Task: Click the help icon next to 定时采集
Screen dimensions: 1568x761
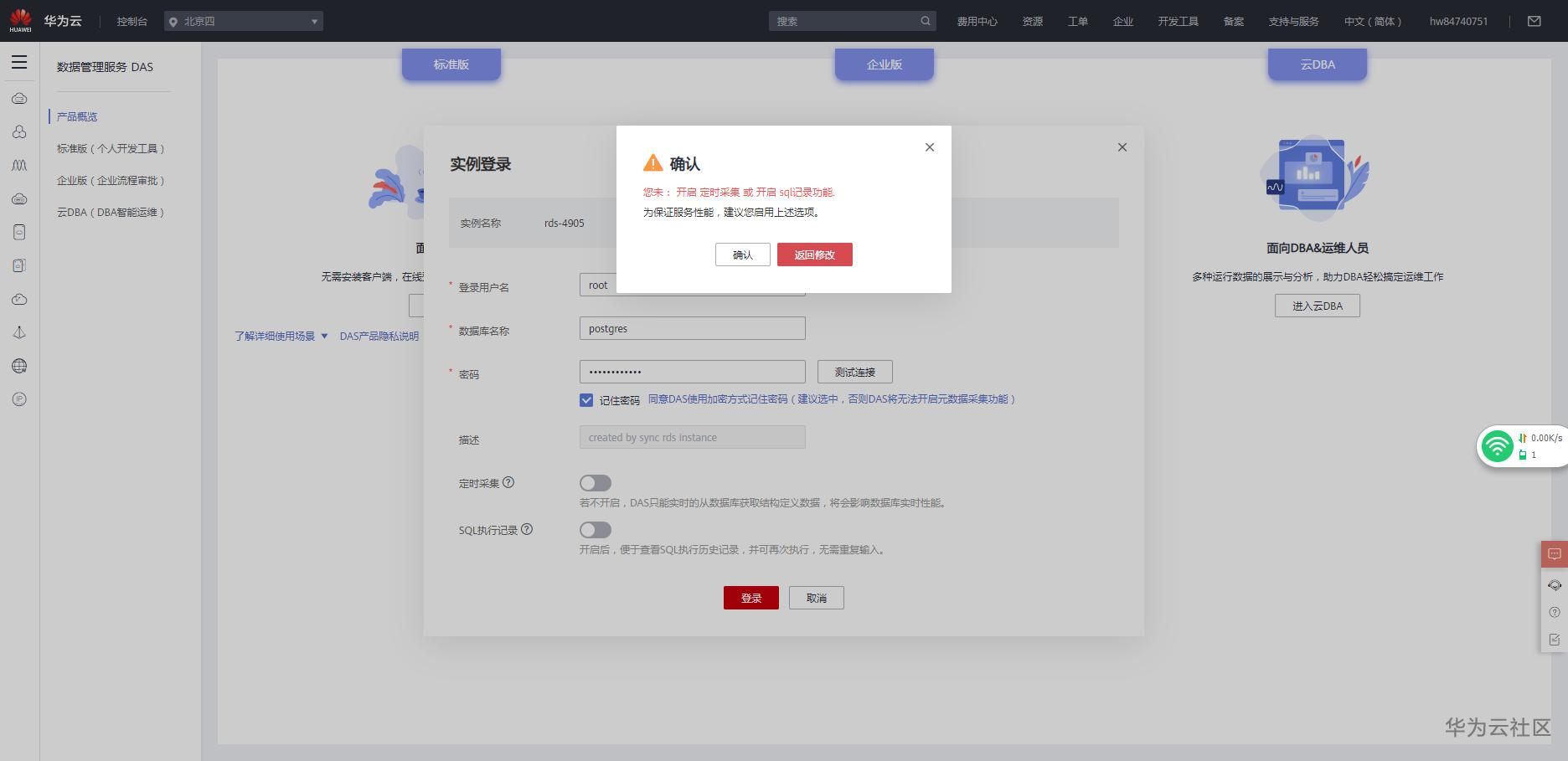Action: (x=508, y=482)
